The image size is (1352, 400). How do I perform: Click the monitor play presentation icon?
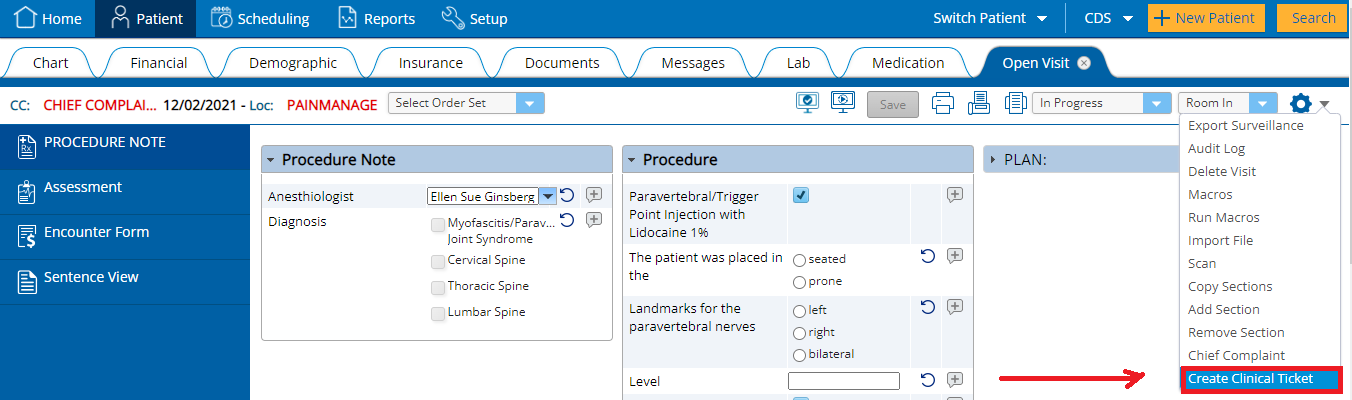point(843,102)
